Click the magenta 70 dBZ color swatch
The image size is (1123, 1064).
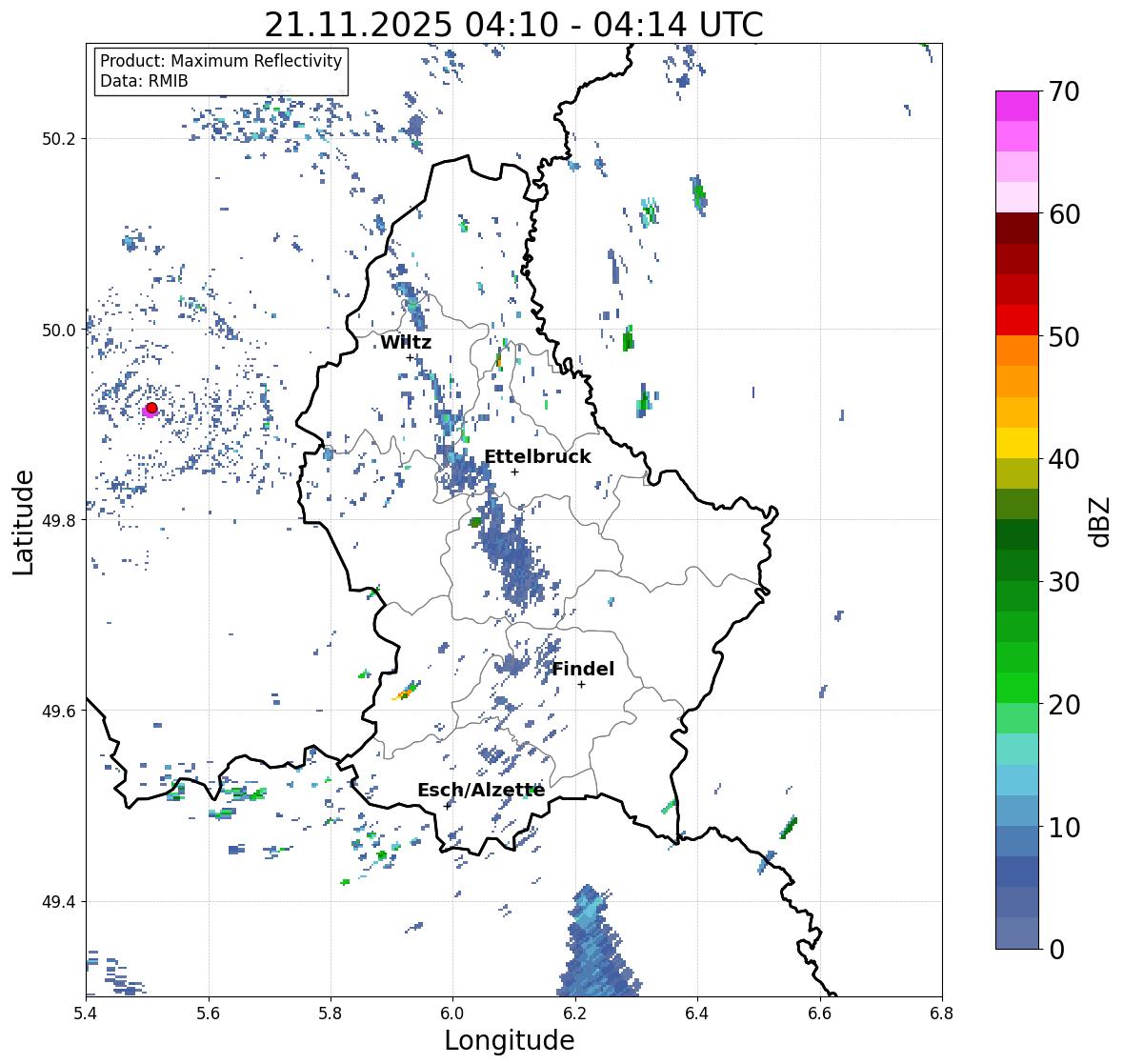[x=1017, y=106]
